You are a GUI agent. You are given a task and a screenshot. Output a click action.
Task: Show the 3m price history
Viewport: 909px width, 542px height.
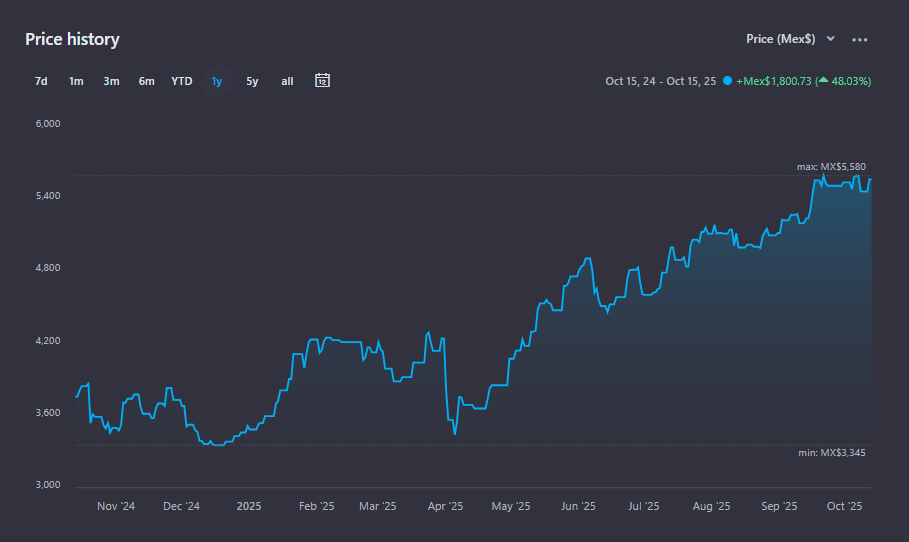(x=111, y=81)
